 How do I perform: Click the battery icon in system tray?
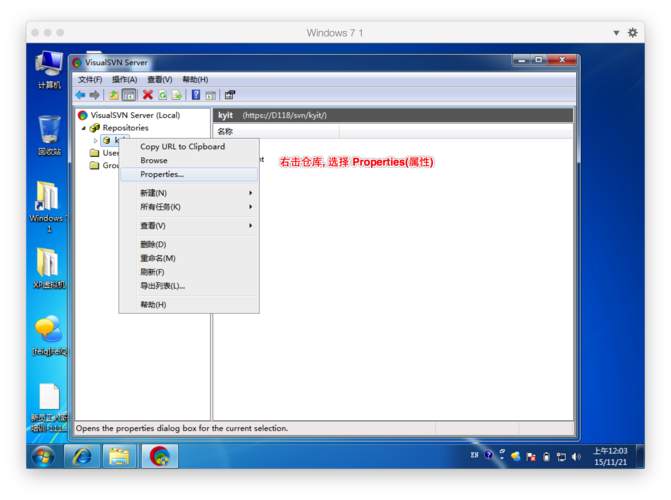click(546, 457)
